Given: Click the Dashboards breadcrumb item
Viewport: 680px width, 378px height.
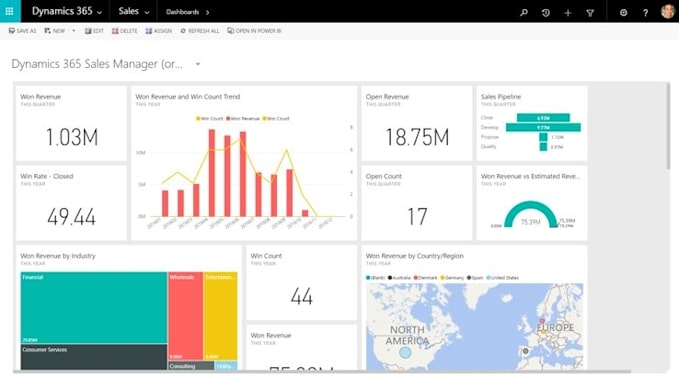Looking at the screenshot, I should (x=183, y=12).
